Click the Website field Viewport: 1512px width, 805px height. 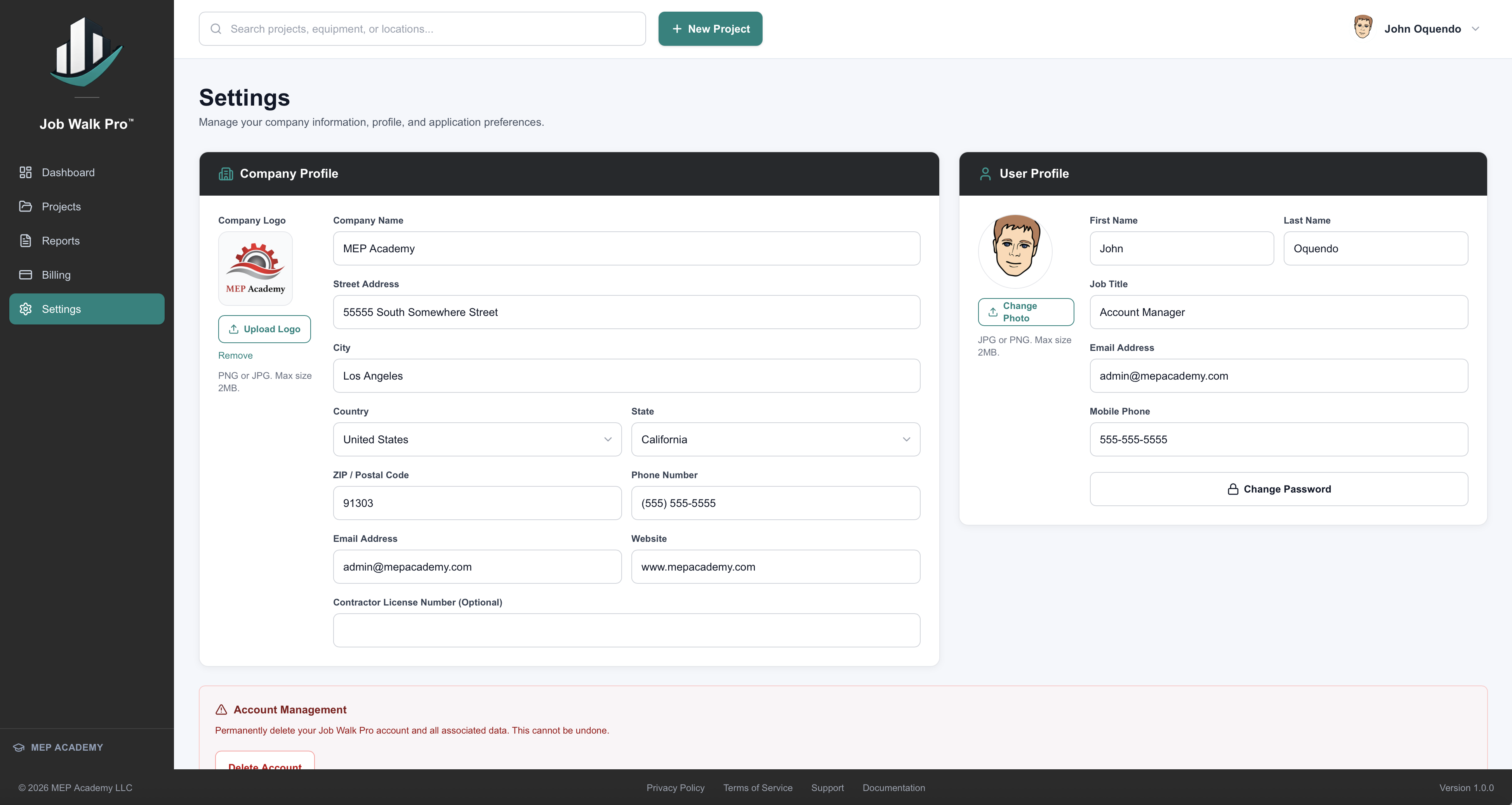click(775, 567)
